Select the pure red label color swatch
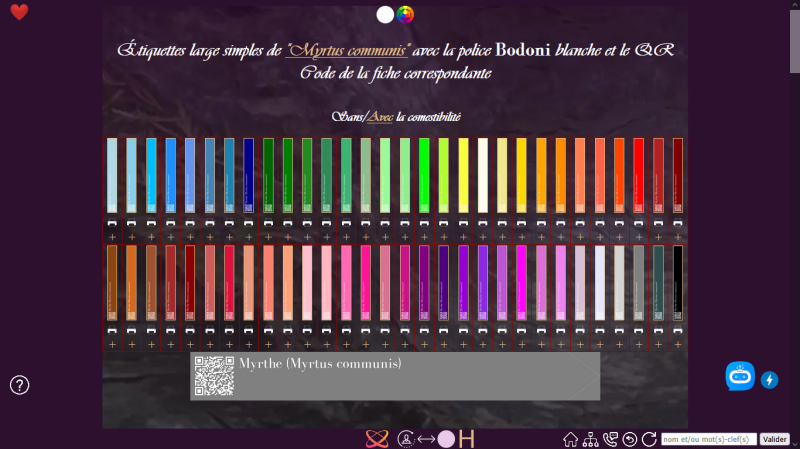800x449 pixels. coord(639,175)
